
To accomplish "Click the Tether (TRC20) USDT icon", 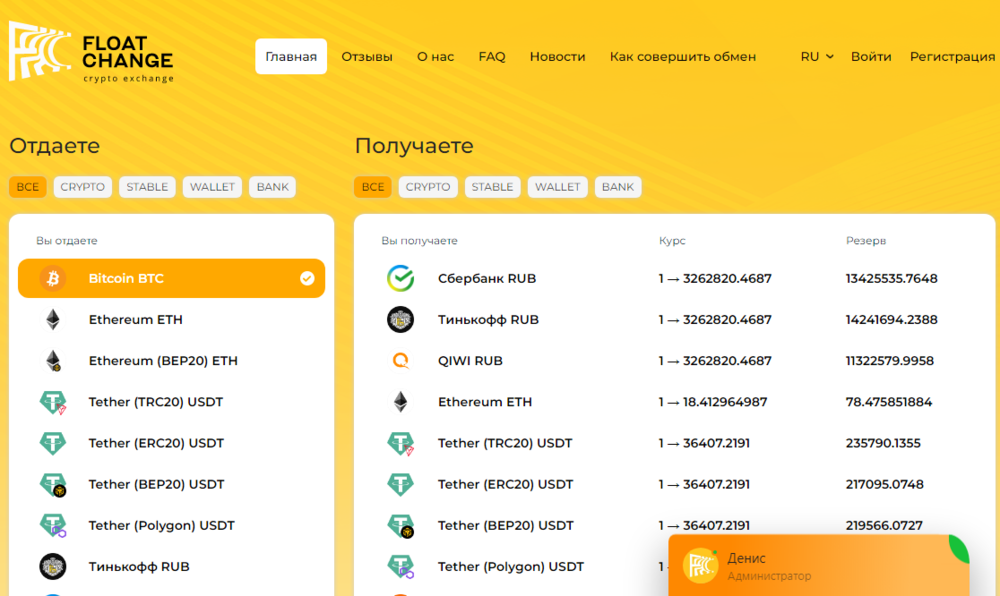I will point(52,402).
